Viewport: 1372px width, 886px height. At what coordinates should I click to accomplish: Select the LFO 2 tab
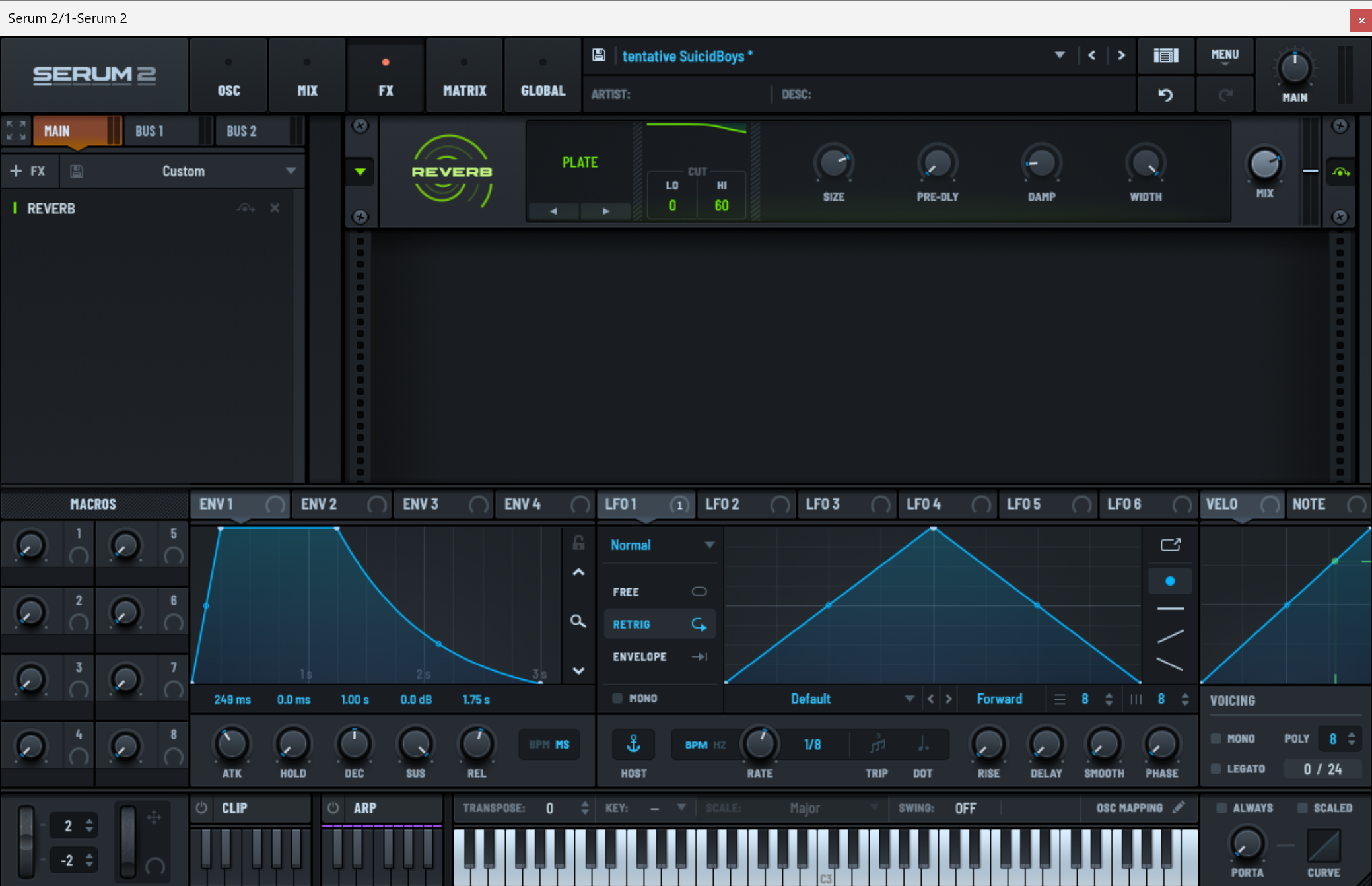point(723,504)
